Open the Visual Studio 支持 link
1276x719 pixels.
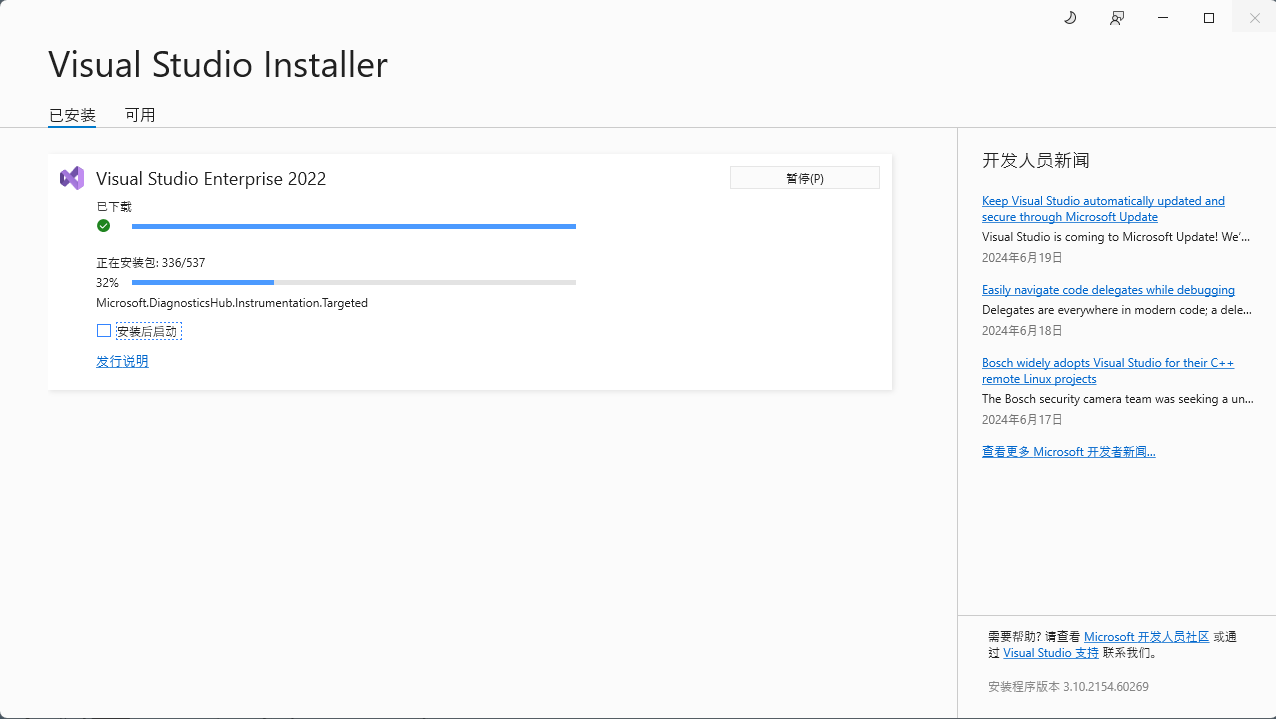point(1051,653)
